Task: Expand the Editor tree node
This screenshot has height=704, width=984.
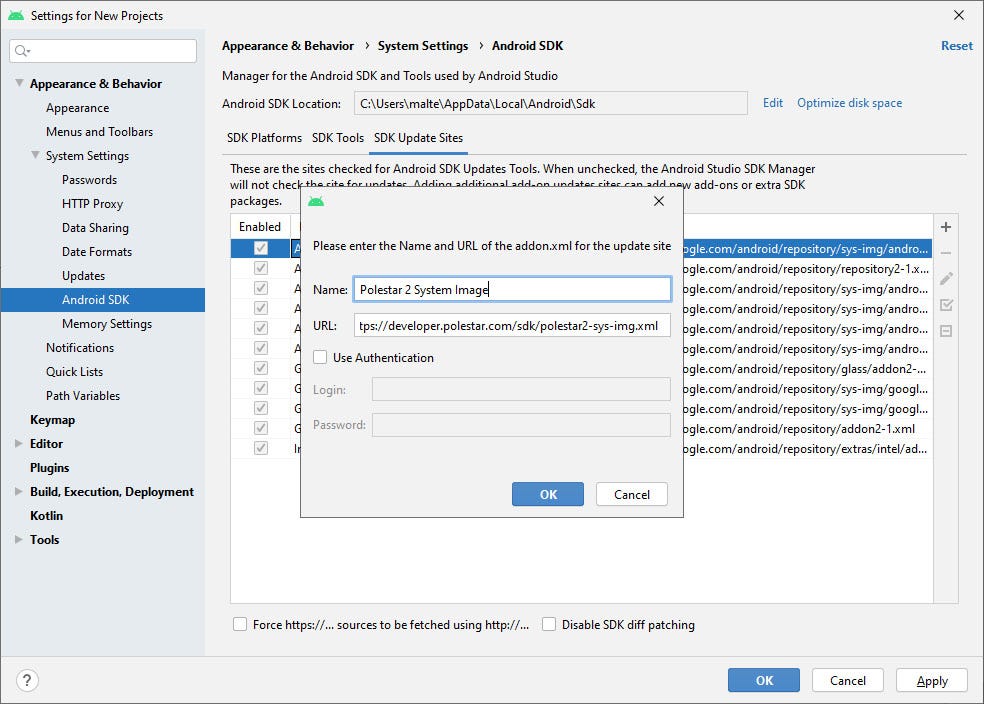Action: [x=19, y=444]
